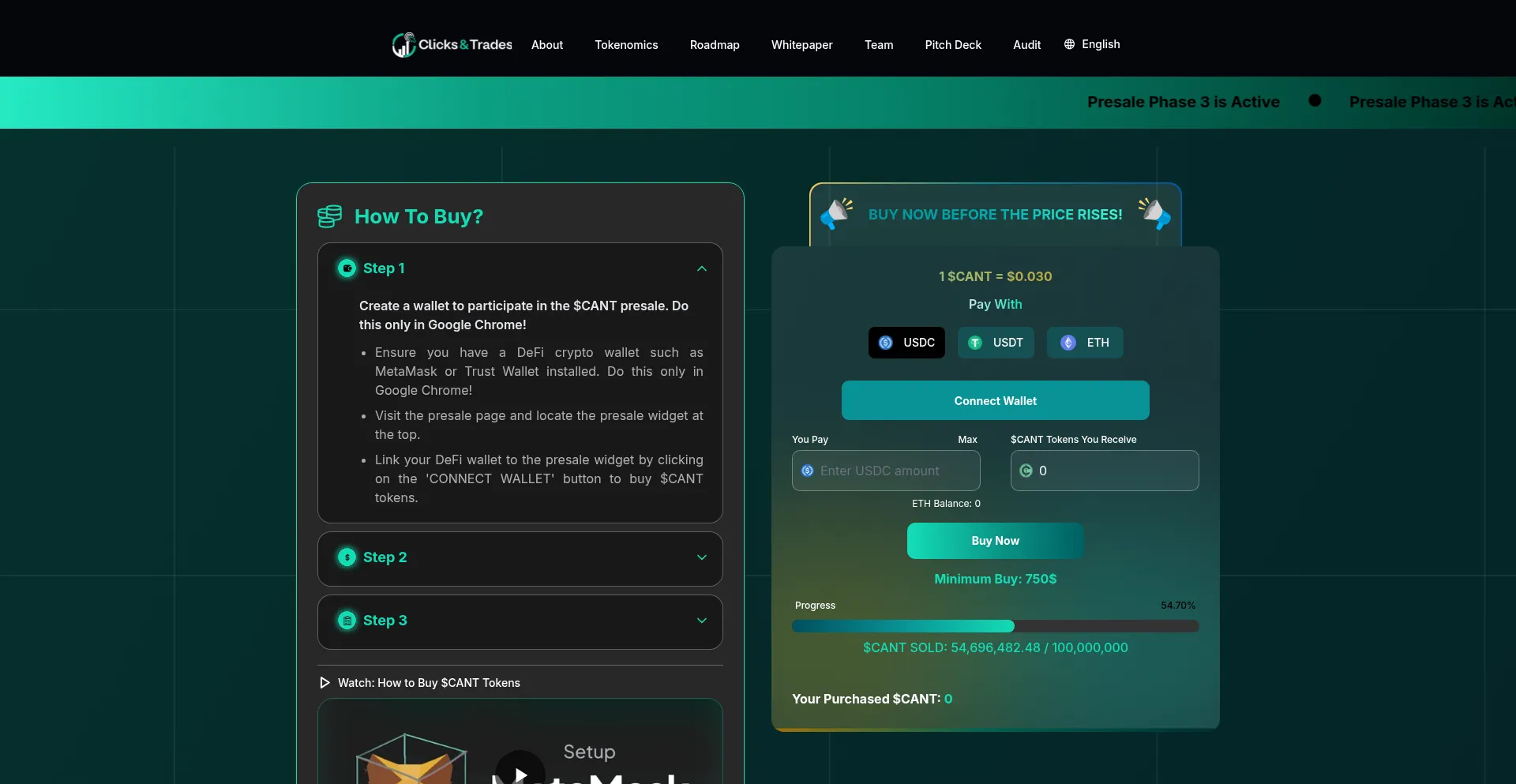Viewport: 1516px width, 784px height.
Task: Open the English language dropdown
Action: pos(1092,44)
